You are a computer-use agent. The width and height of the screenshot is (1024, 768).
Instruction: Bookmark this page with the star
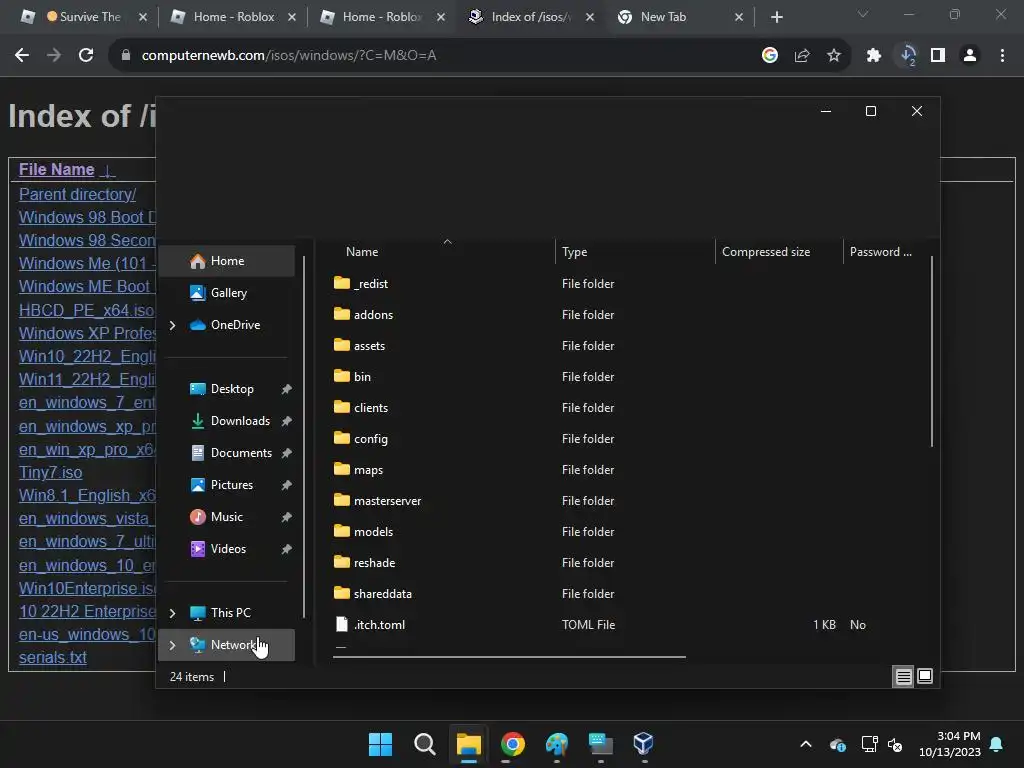(x=833, y=56)
